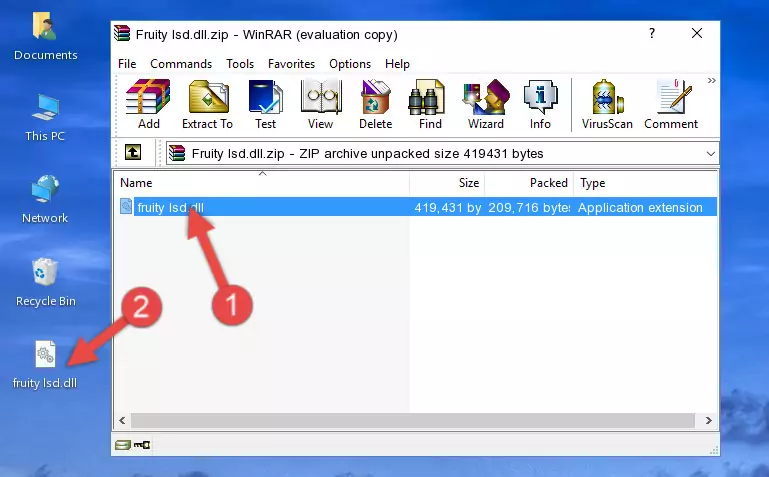Open the archive path dropdown
The width and height of the screenshot is (769, 477).
pyautogui.click(x=710, y=153)
